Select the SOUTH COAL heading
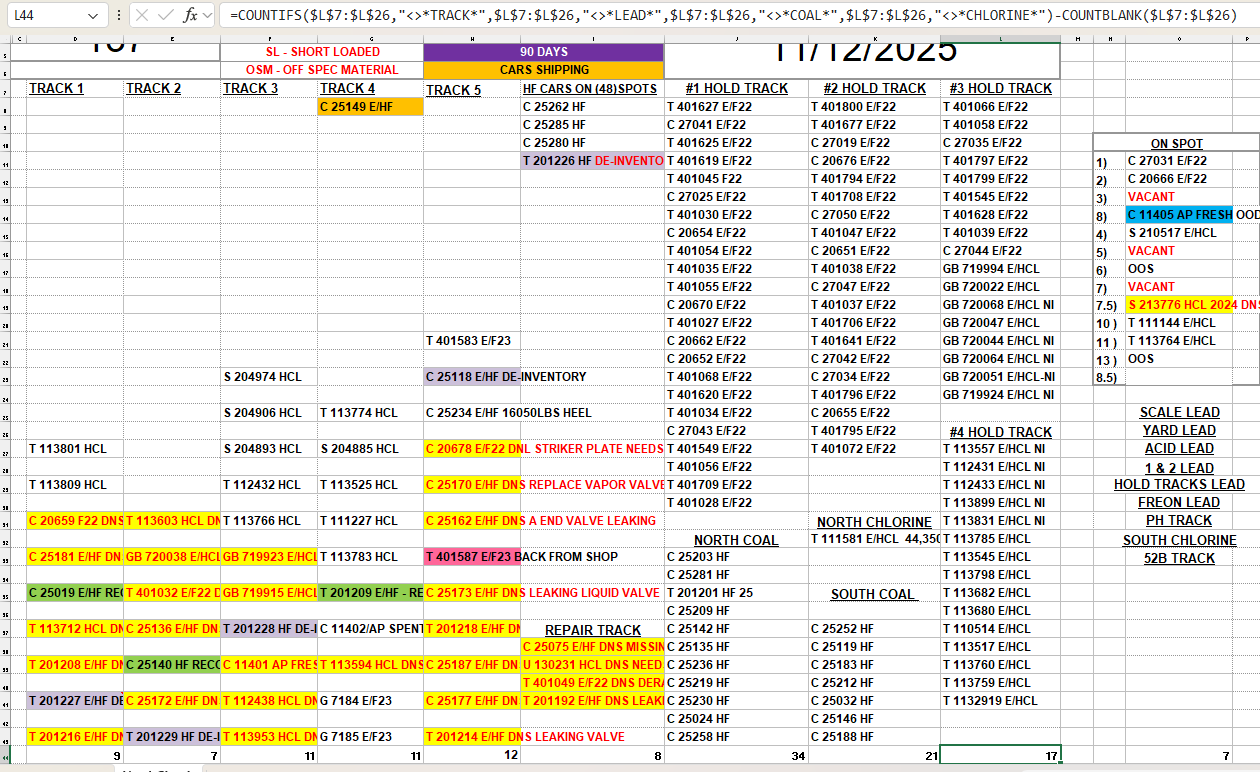This screenshot has width=1260, height=772. [x=874, y=594]
